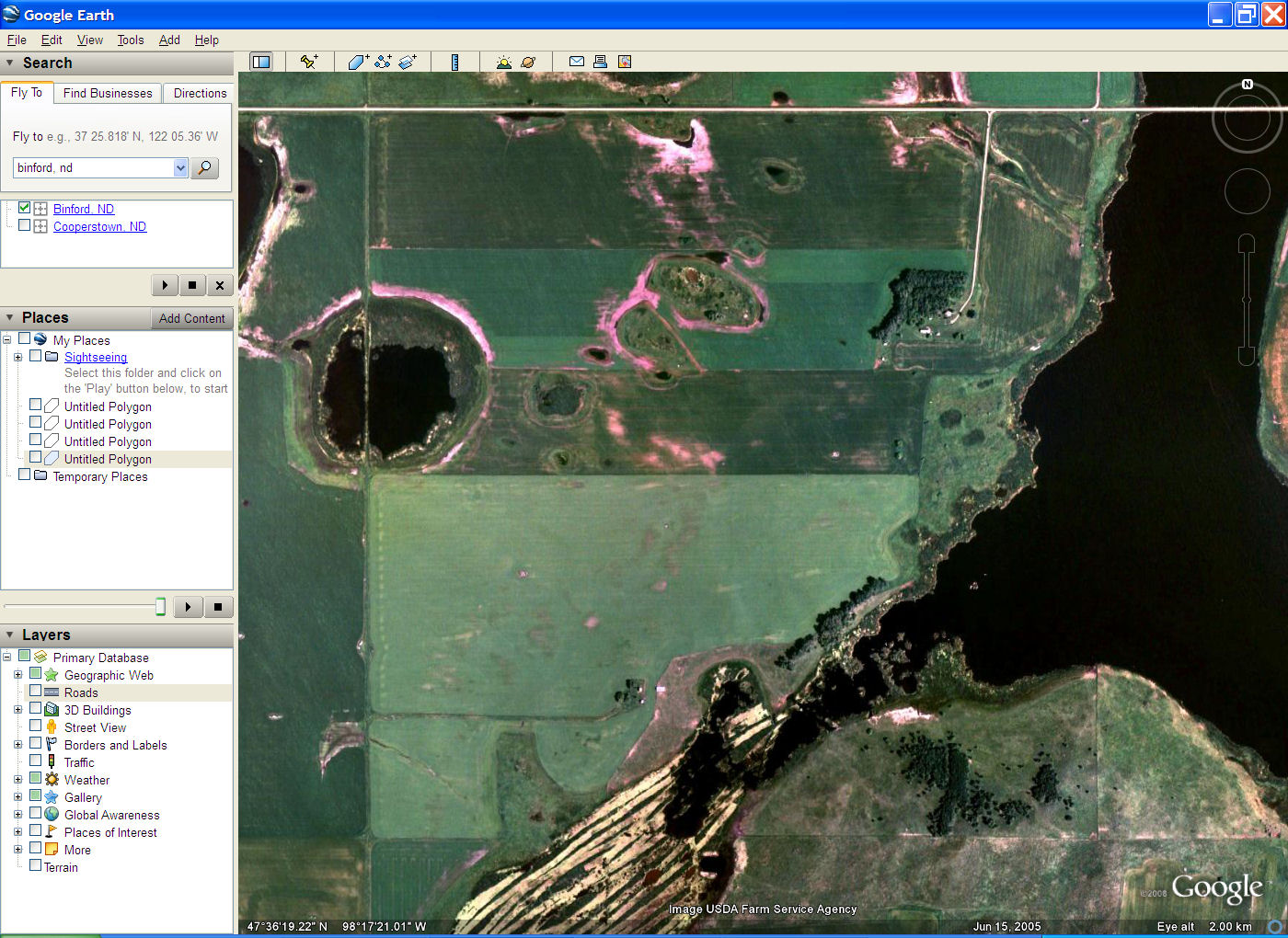This screenshot has width=1288, height=938.
Task: Open the Binford, ND result link
Action: click(84, 209)
